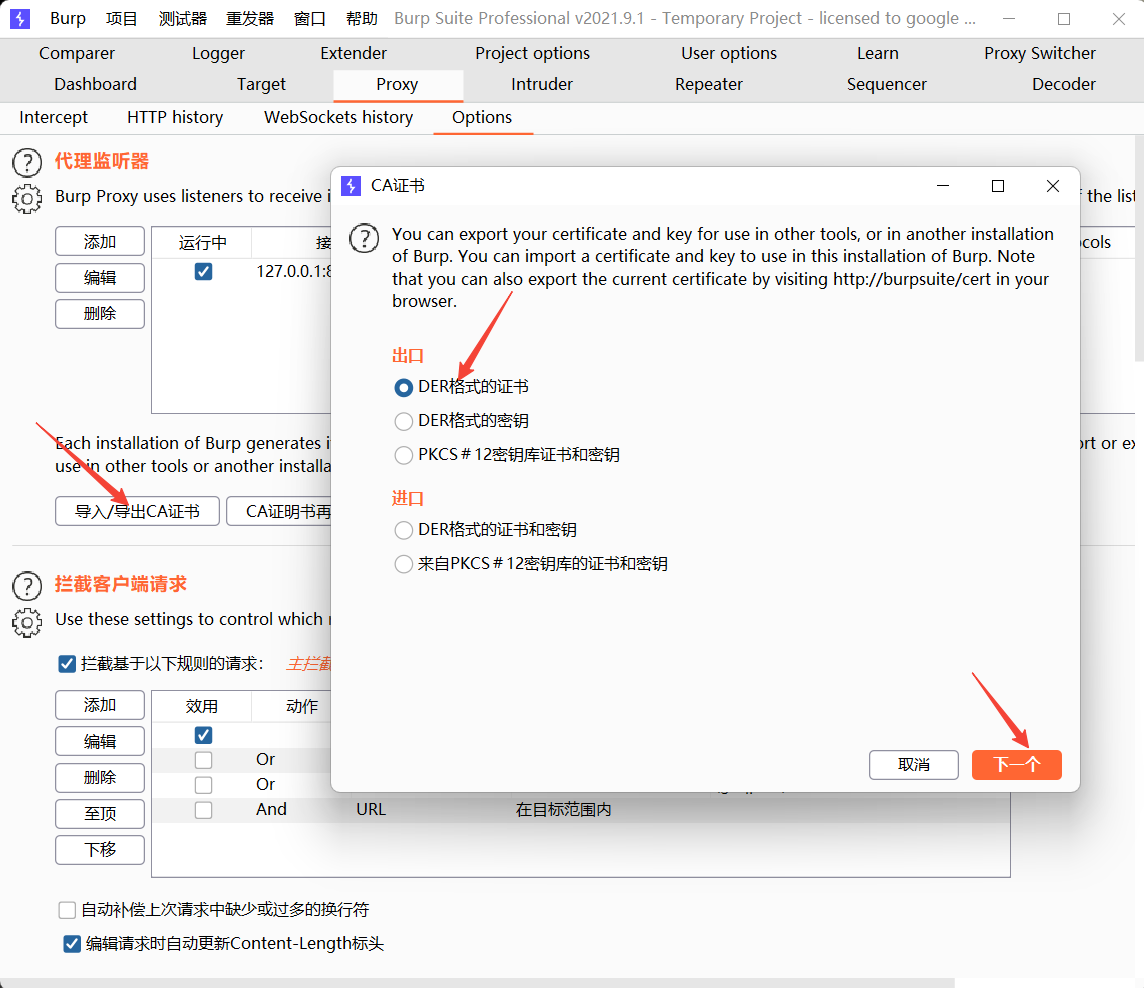This screenshot has width=1144, height=988.
Task: Open the 帮助 menu
Action: coord(361,18)
